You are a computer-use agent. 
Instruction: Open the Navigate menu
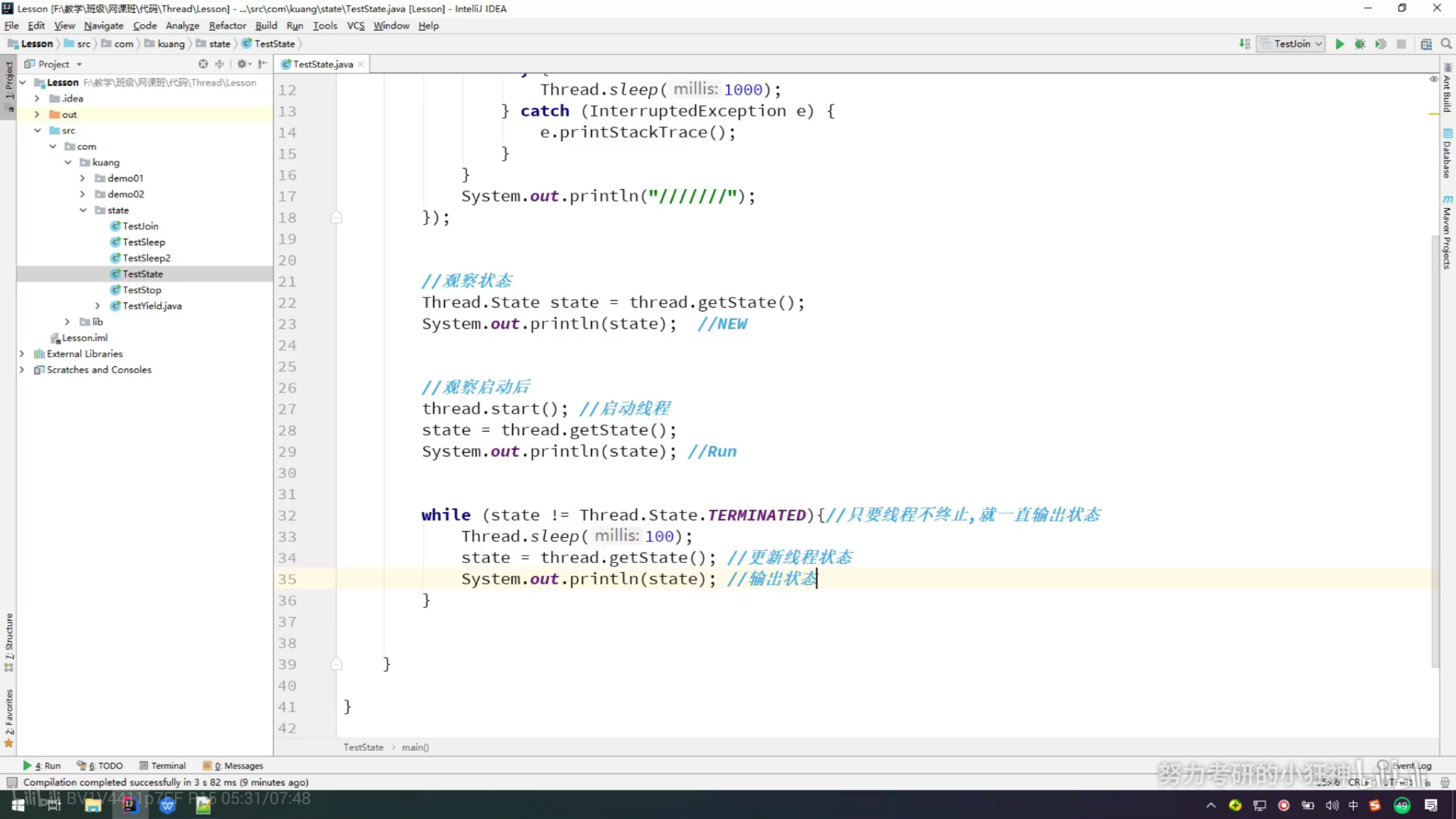point(104,26)
